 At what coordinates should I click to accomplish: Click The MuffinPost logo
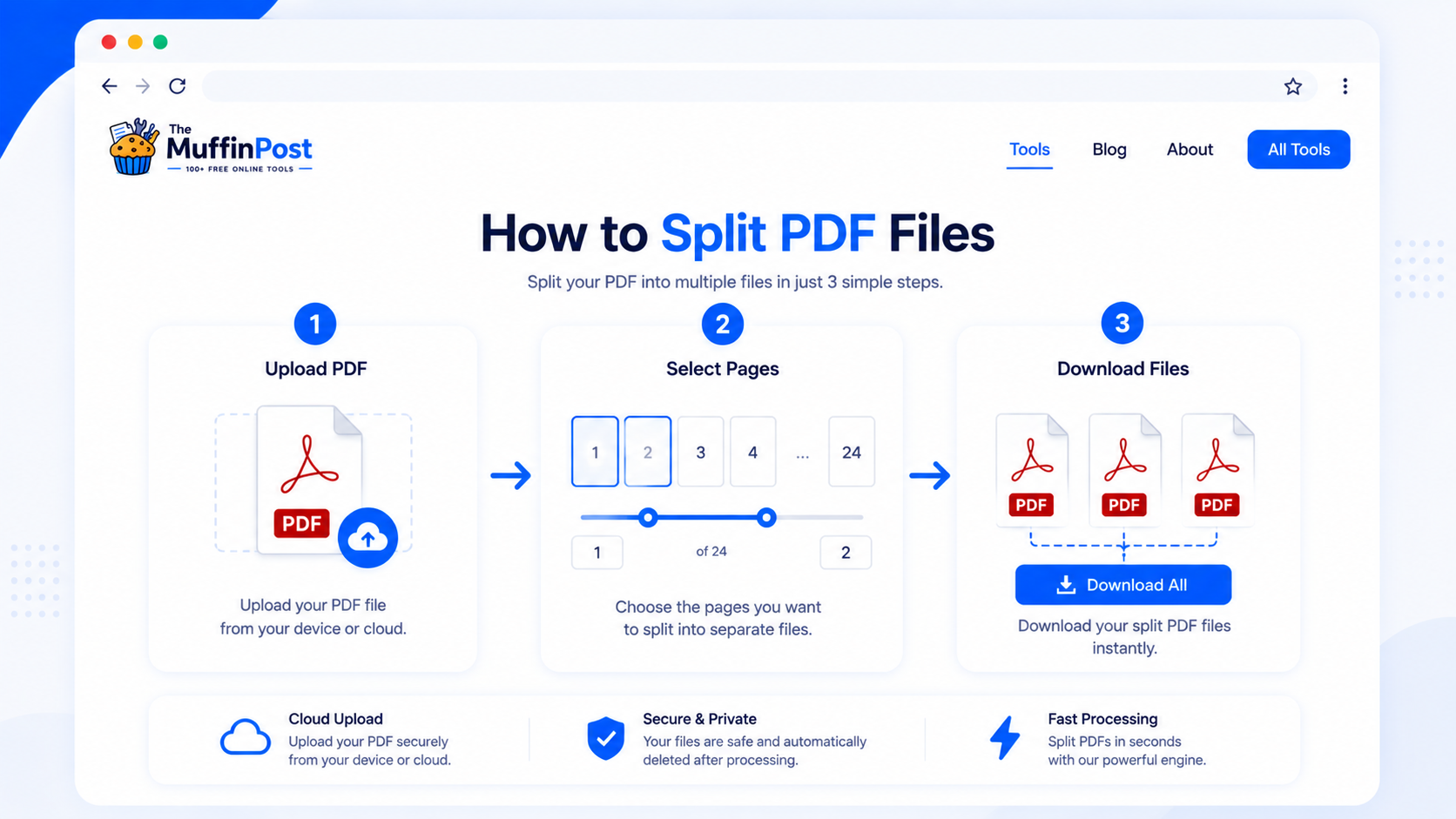[x=210, y=147]
